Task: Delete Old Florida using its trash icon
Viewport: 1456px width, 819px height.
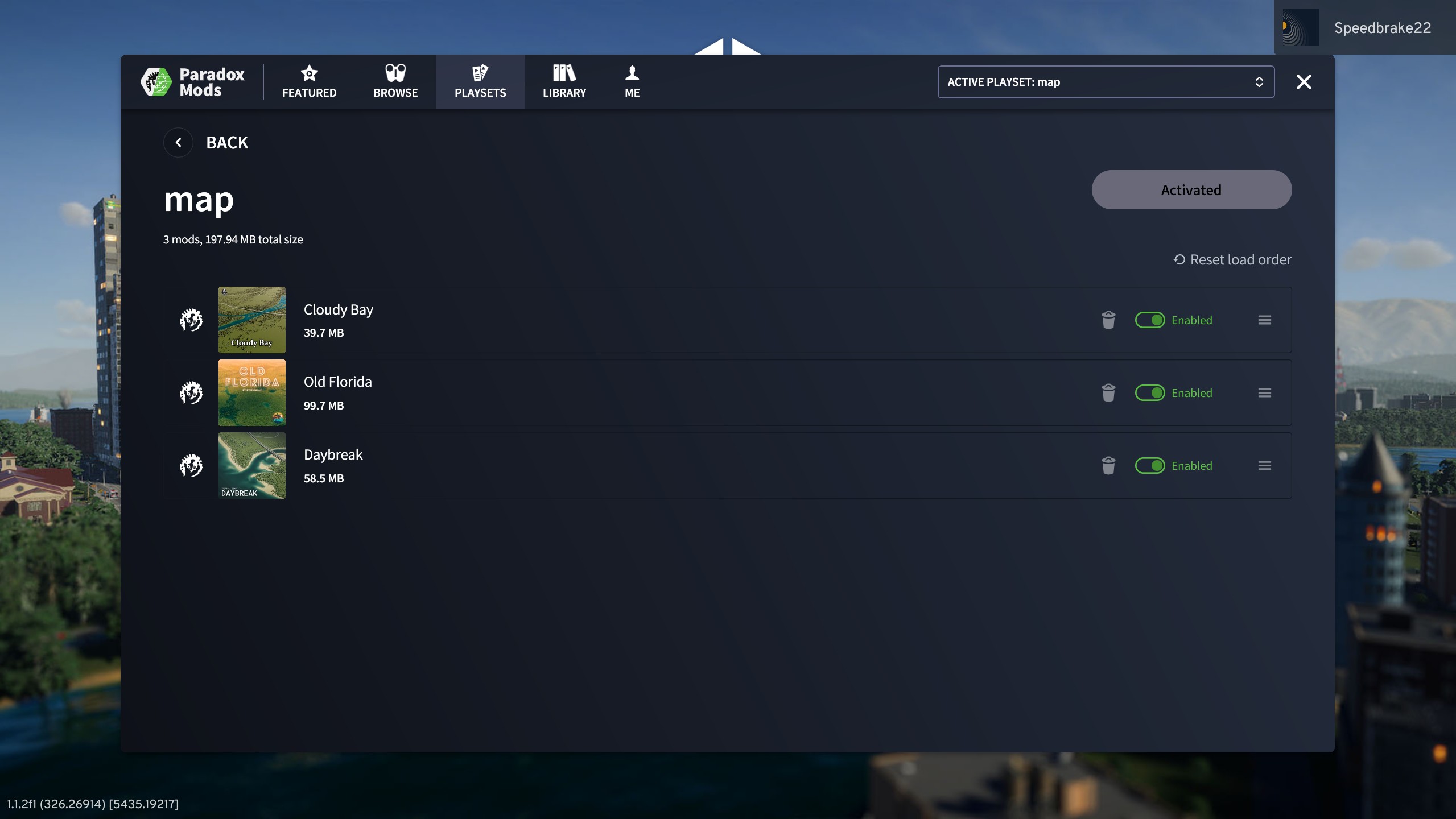Action: (x=1108, y=392)
